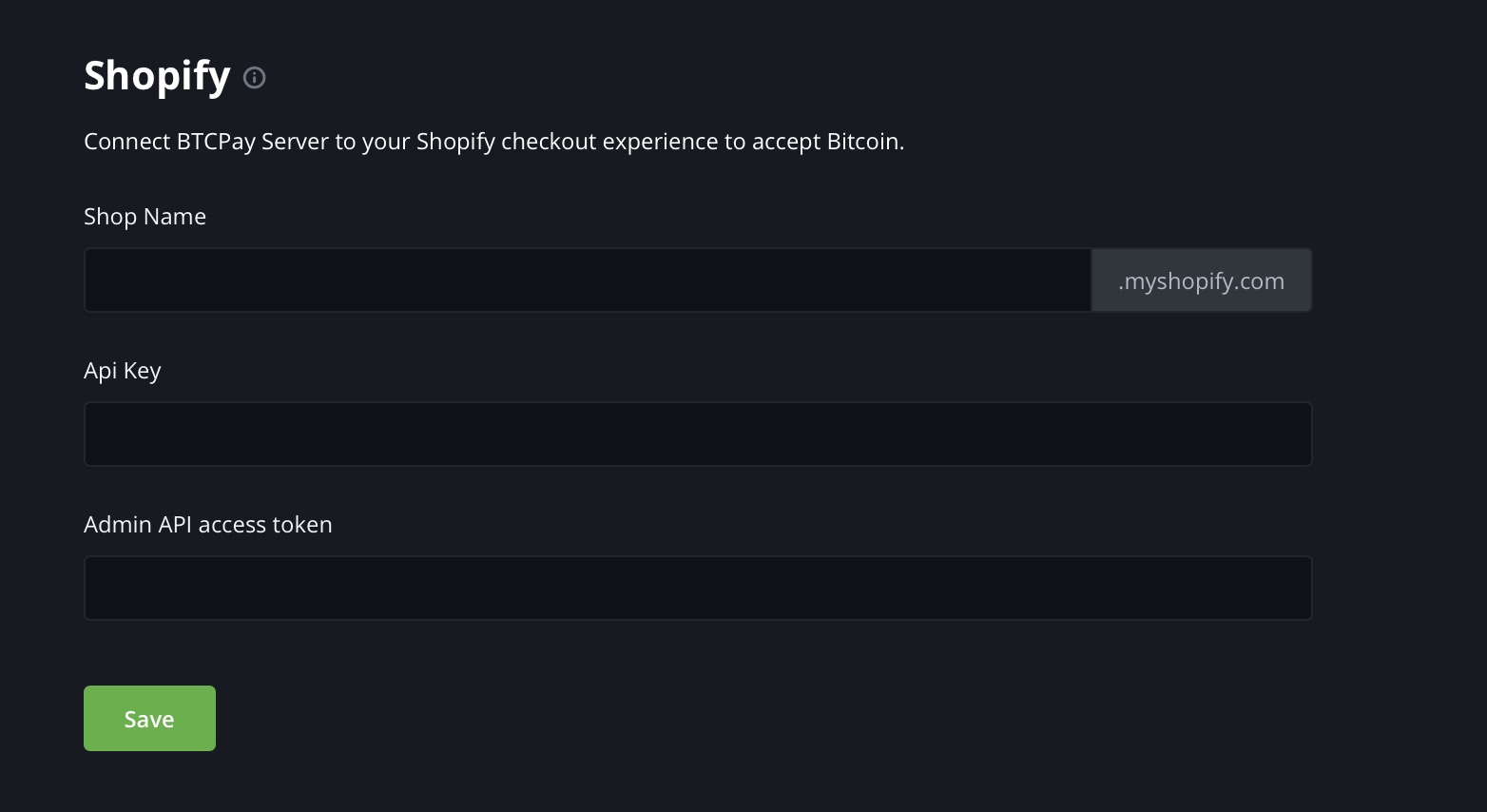Select the Shop Name label text
Screen dimensions: 1487x812
pyautogui.click(x=145, y=216)
